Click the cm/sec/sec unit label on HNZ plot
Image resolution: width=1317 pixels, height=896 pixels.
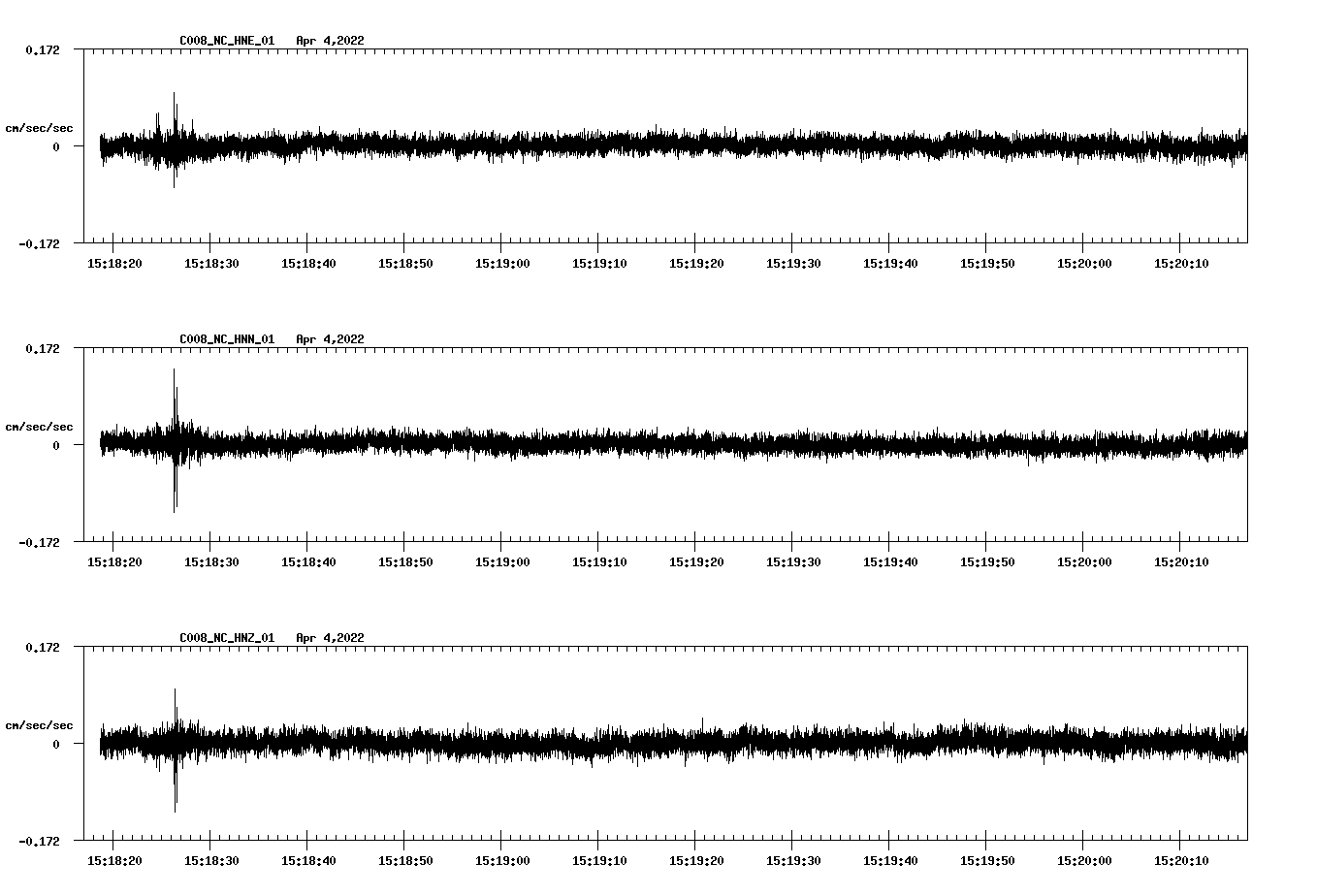[40, 725]
